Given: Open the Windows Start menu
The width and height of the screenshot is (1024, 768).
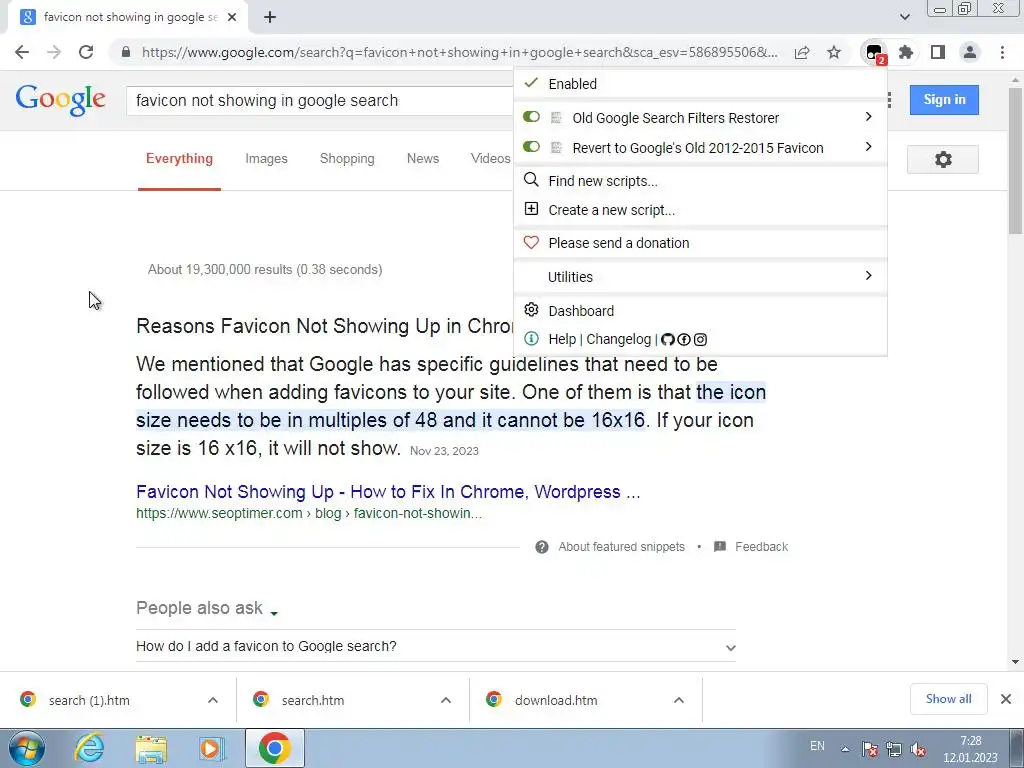Looking at the screenshot, I should (26, 748).
